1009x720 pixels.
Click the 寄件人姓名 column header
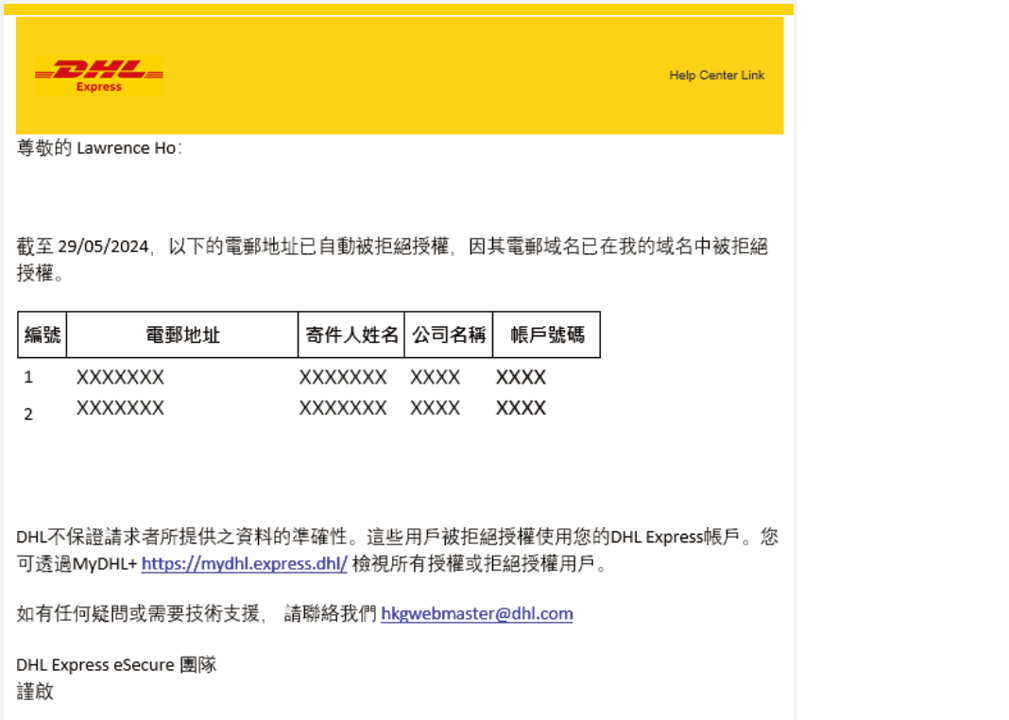coord(351,335)
